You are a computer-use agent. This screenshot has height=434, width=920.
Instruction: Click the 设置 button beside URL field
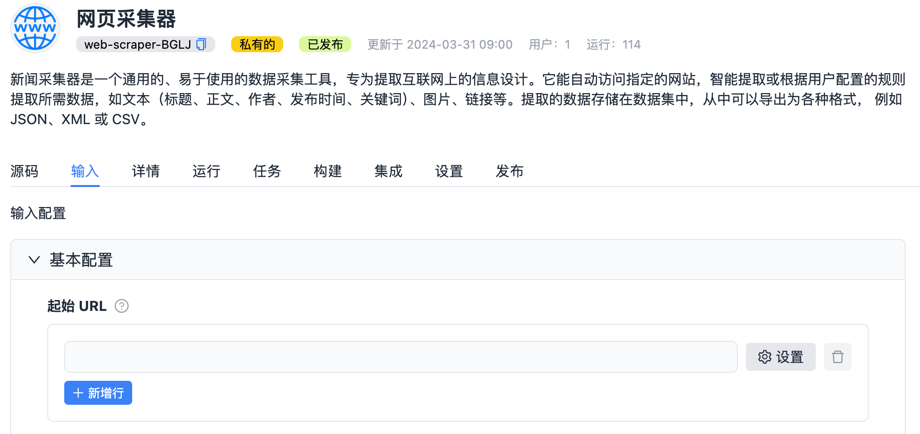point(780,357)
